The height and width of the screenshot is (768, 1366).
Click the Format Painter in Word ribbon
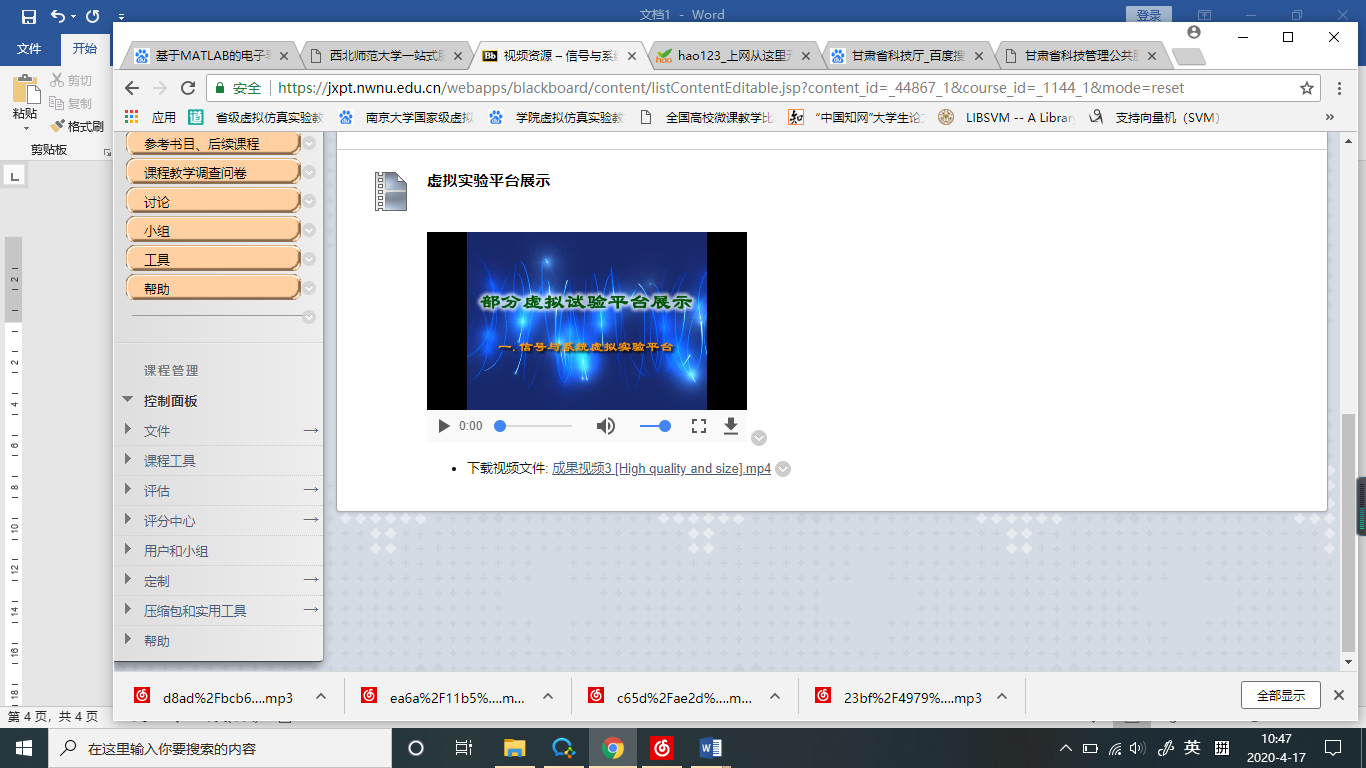[77, 127]
